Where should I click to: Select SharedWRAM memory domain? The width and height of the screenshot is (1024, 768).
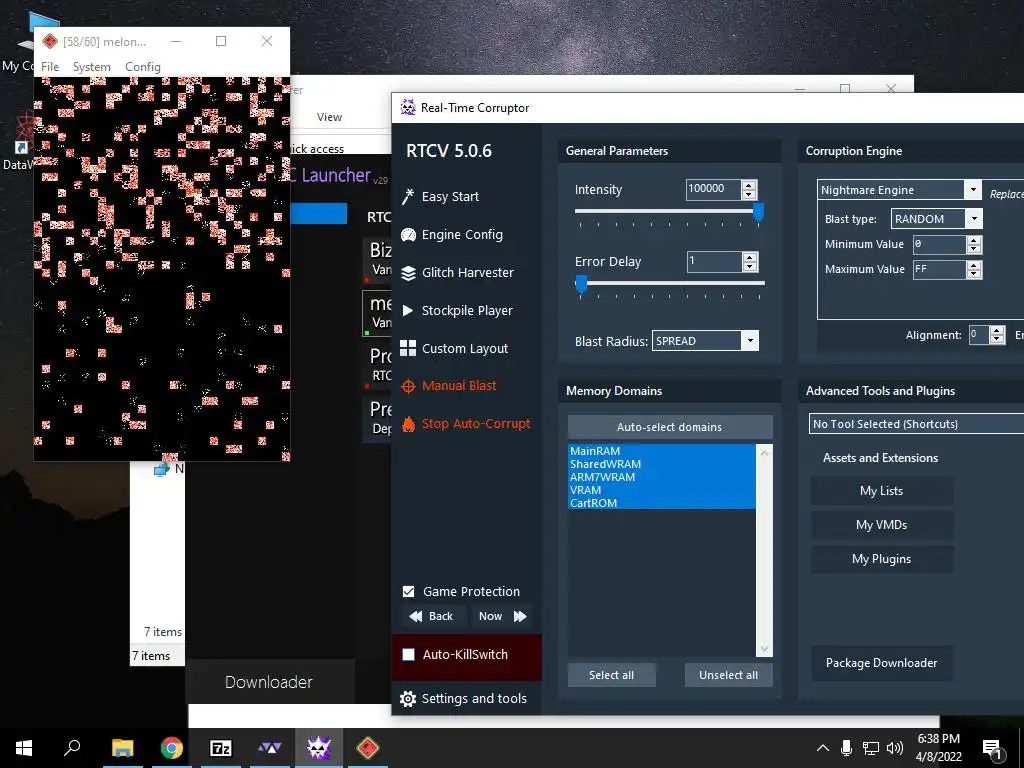pyautogui.click(x=662, y=464)
